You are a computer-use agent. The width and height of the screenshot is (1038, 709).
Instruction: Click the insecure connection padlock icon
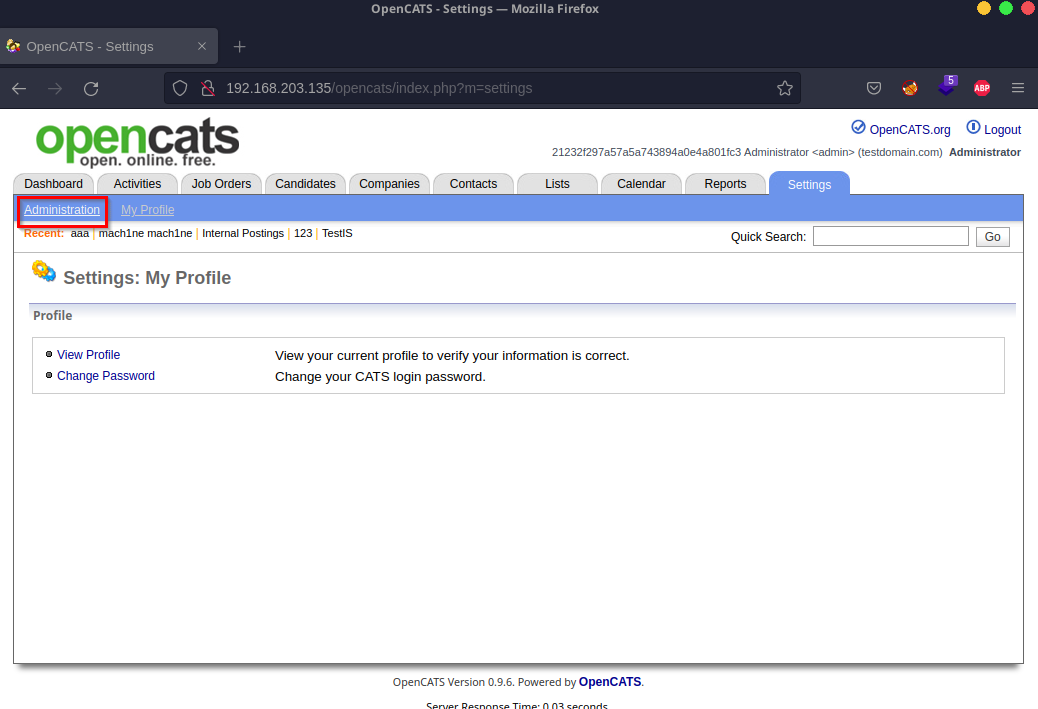[208, 88]
